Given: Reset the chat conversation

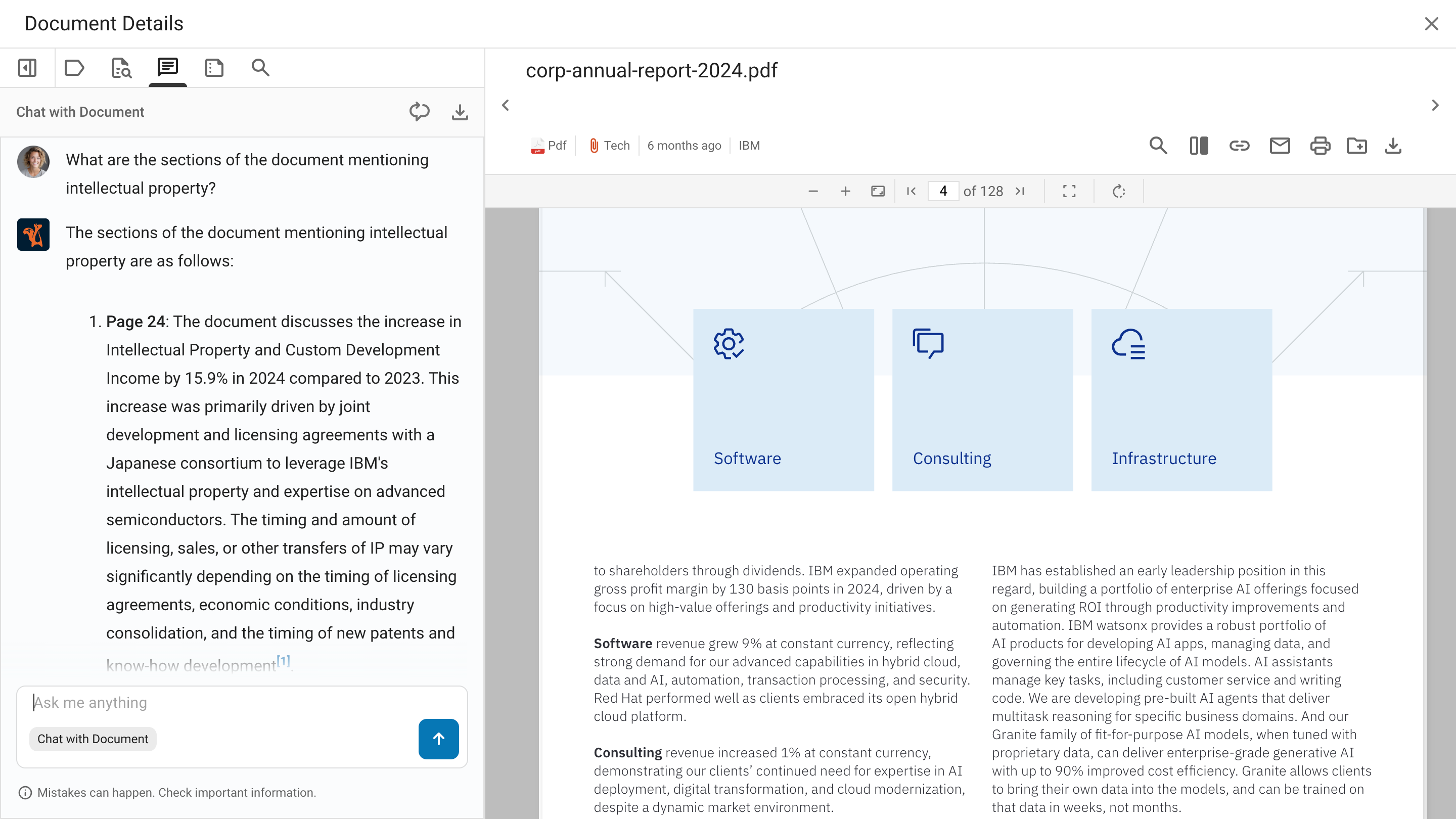Looking at the screenshot, I should point(420,111).
